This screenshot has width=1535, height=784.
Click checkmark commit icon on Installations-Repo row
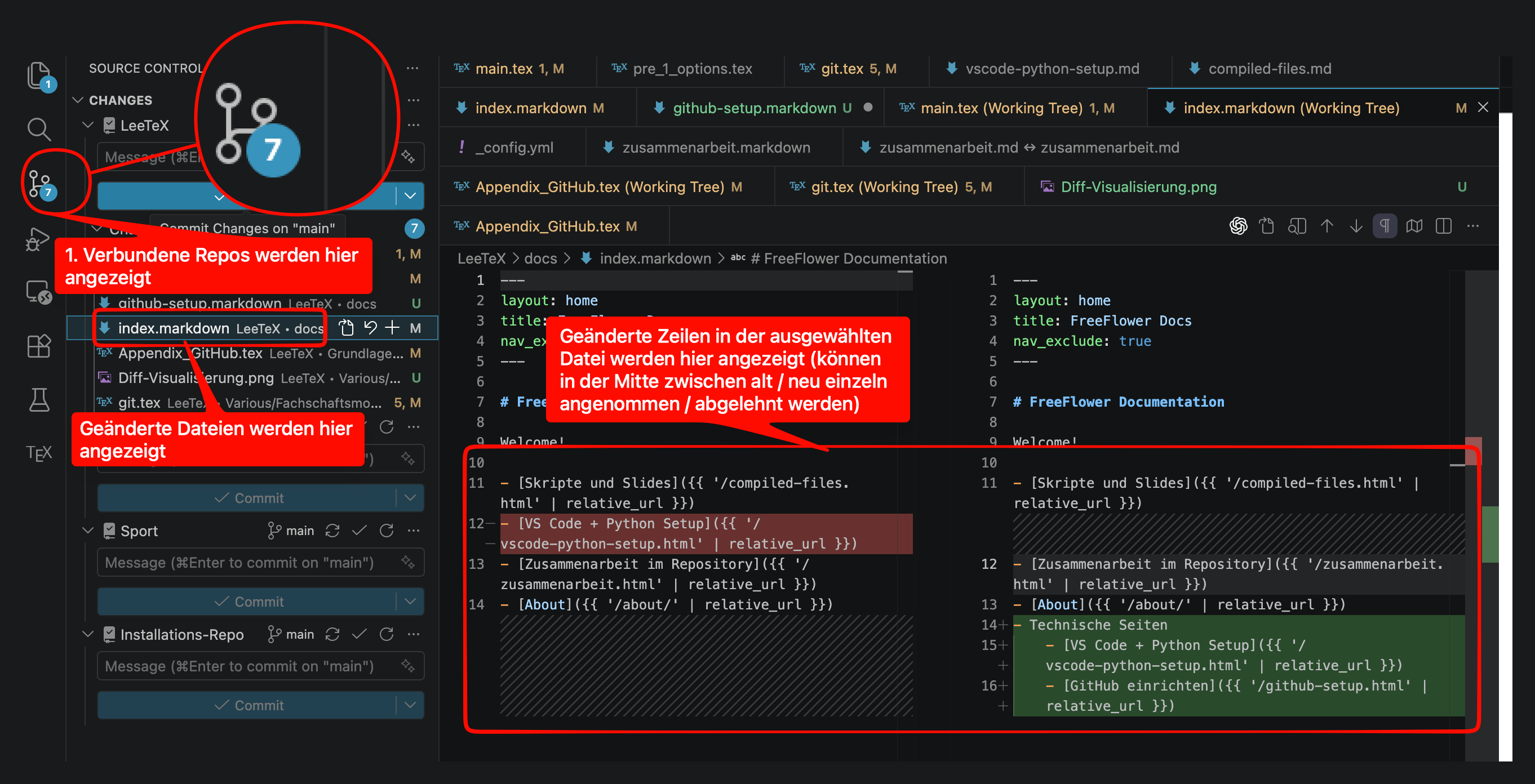click(359, 634)
